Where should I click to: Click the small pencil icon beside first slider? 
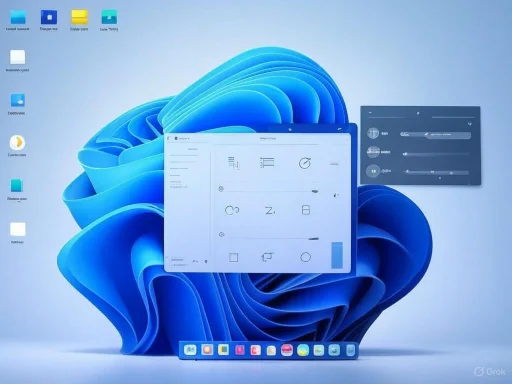click(x=336, y=195)
